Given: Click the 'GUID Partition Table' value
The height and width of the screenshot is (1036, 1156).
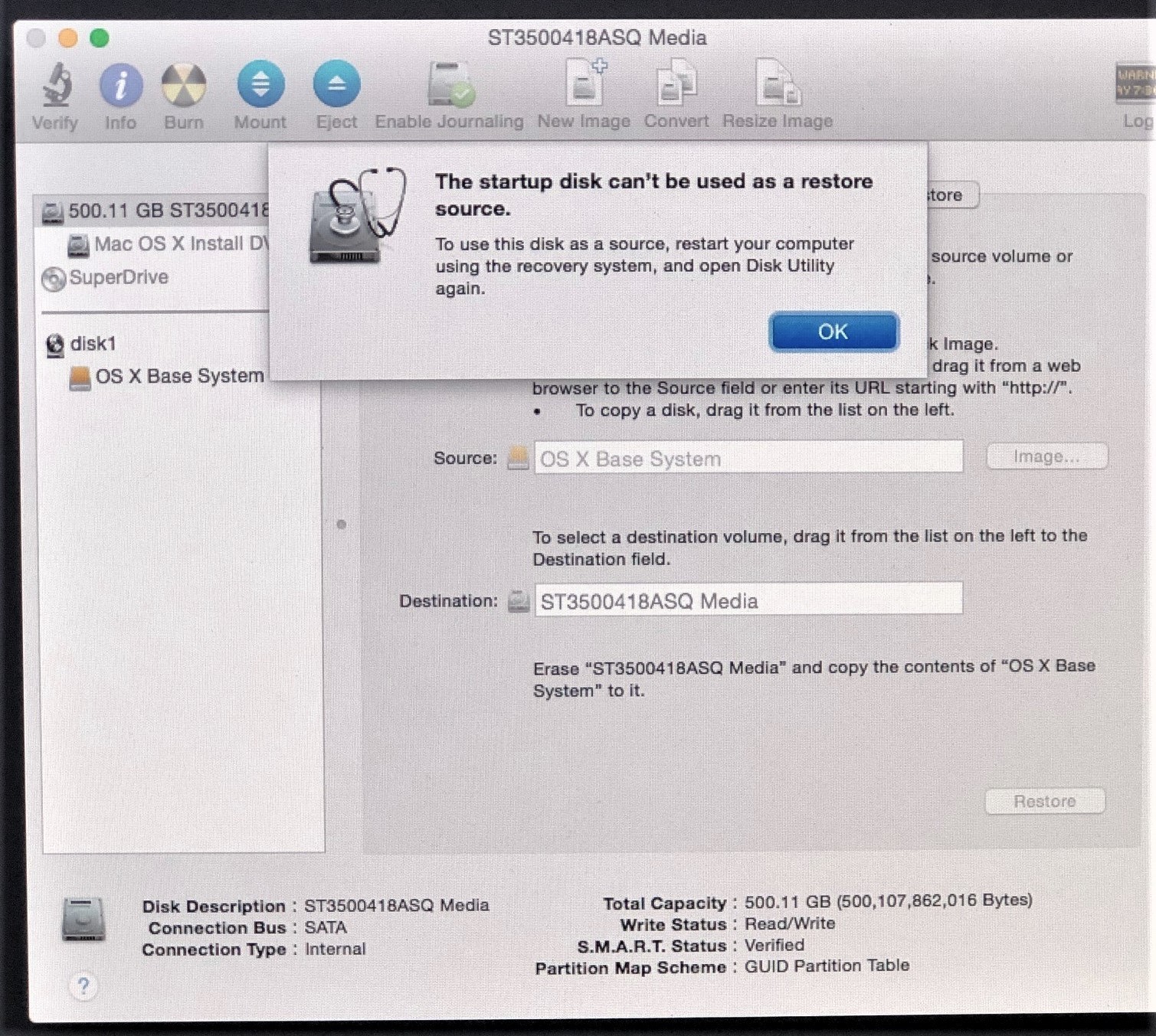Looking at the screenshot, I should (827, 966).
